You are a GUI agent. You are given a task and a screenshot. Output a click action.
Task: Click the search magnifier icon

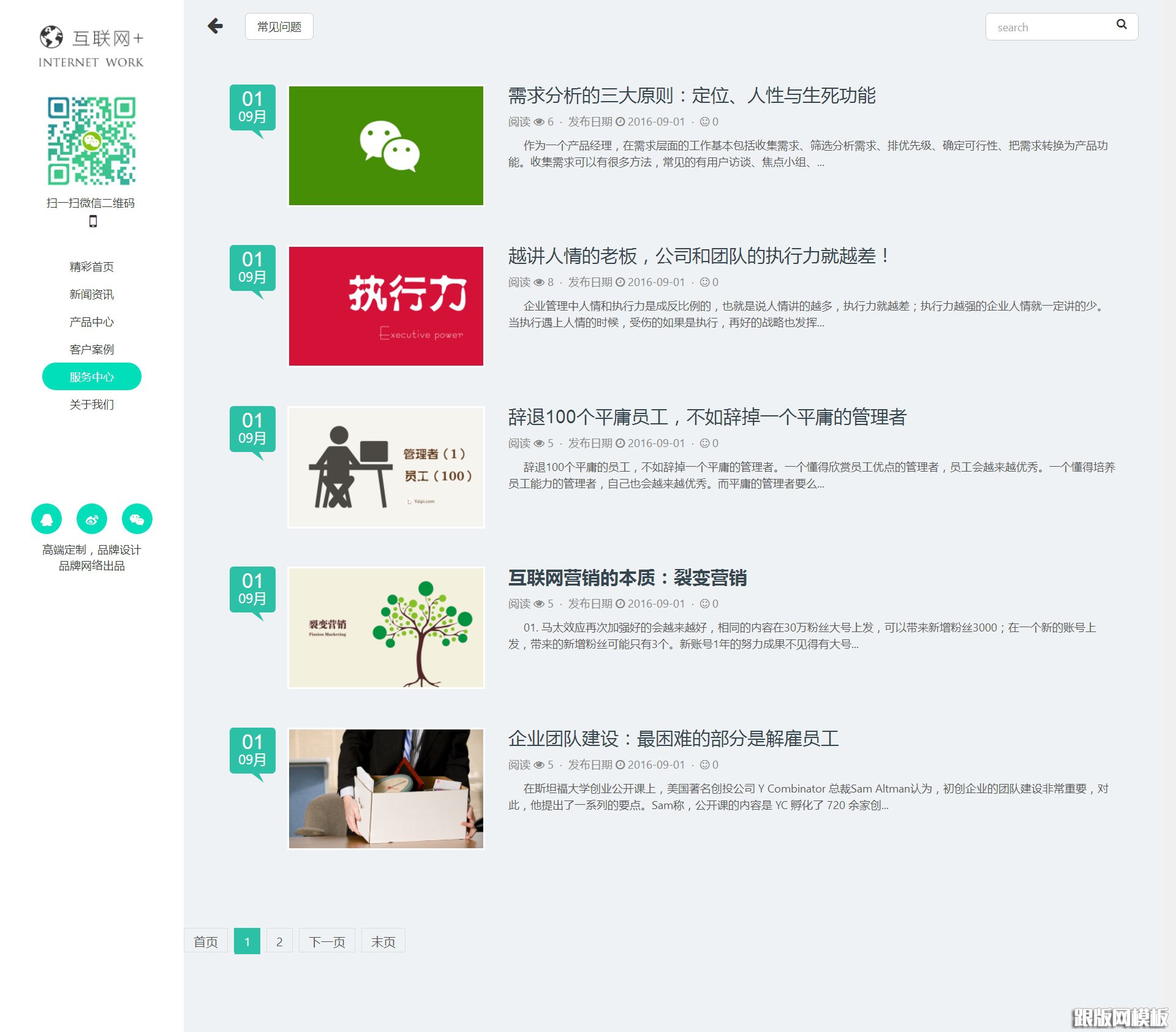tap(1122, 25)
